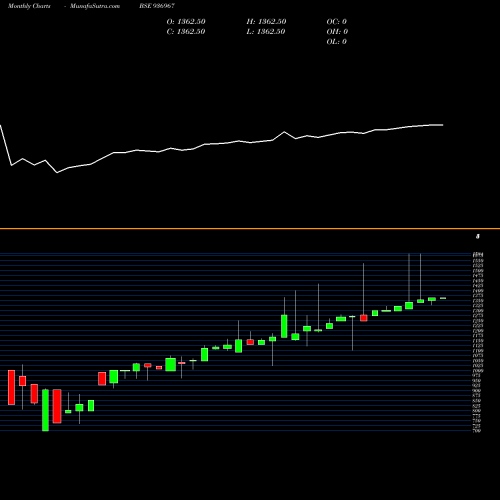Image resolution: width=500 pixels, height=500 pixels.
Task: Open the MunafaSutra.com label
Action: 95,6
